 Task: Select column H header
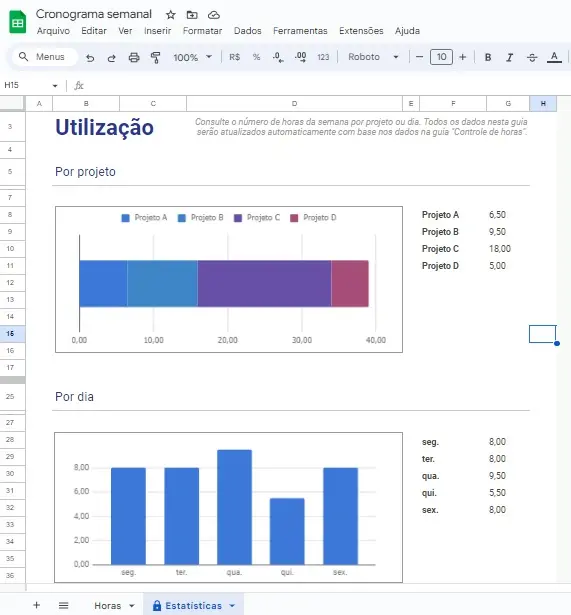point(543,104)
